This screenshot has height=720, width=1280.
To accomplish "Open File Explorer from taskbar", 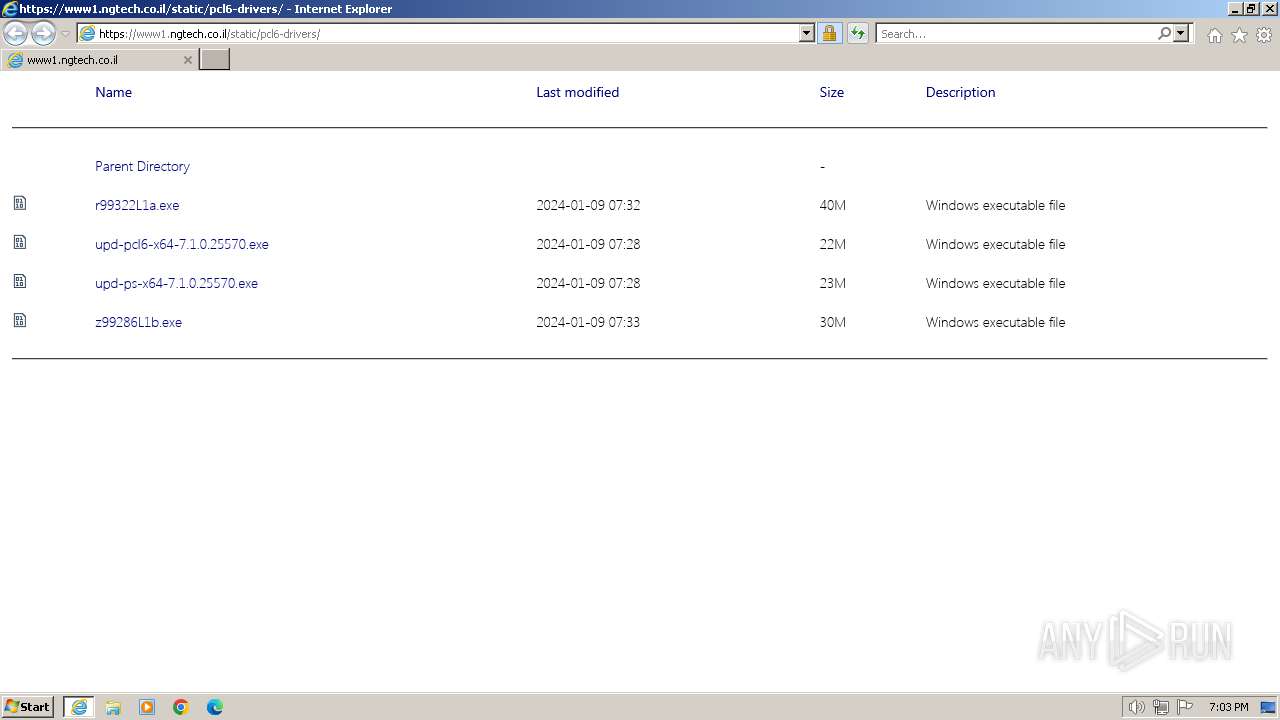I will 113,707.
